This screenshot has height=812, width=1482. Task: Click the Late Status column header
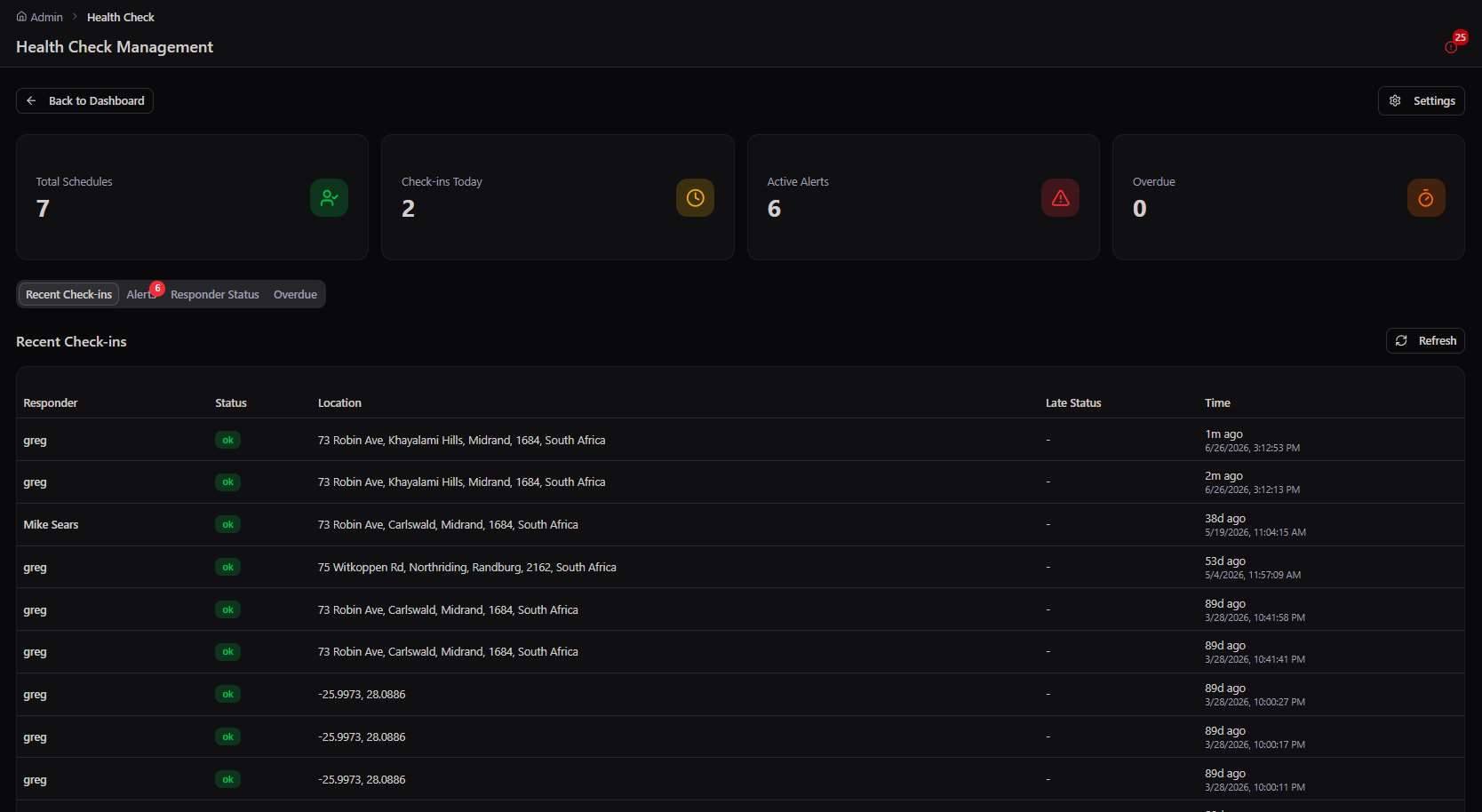click(1073, 402)
